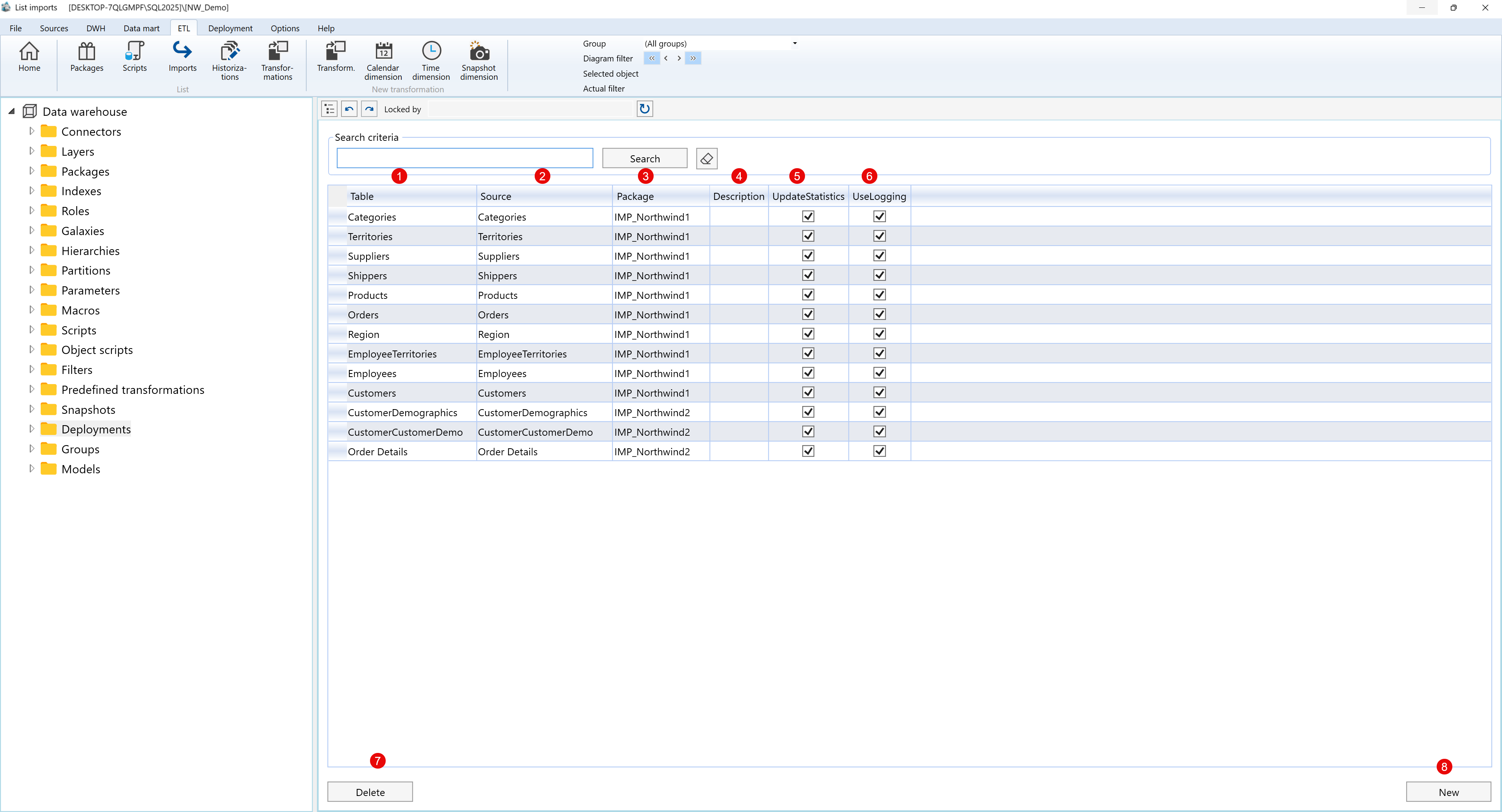
Task: Open the Scripts list icon in ribbon
Action: [x=134, y=57]
